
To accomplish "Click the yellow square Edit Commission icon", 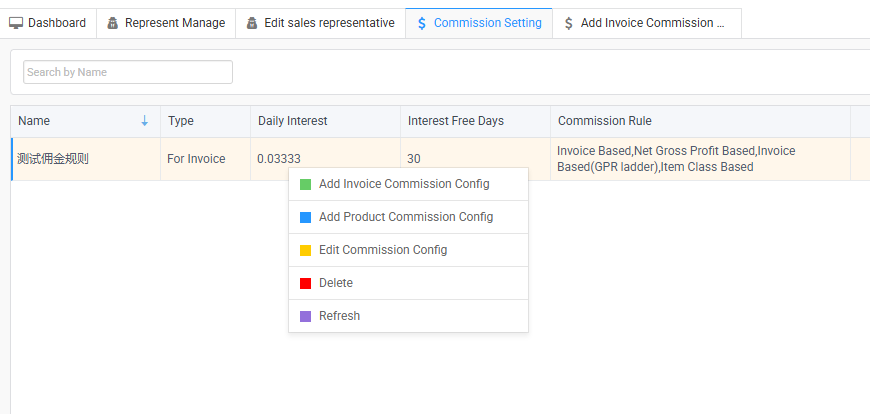I will coord(306,250).
